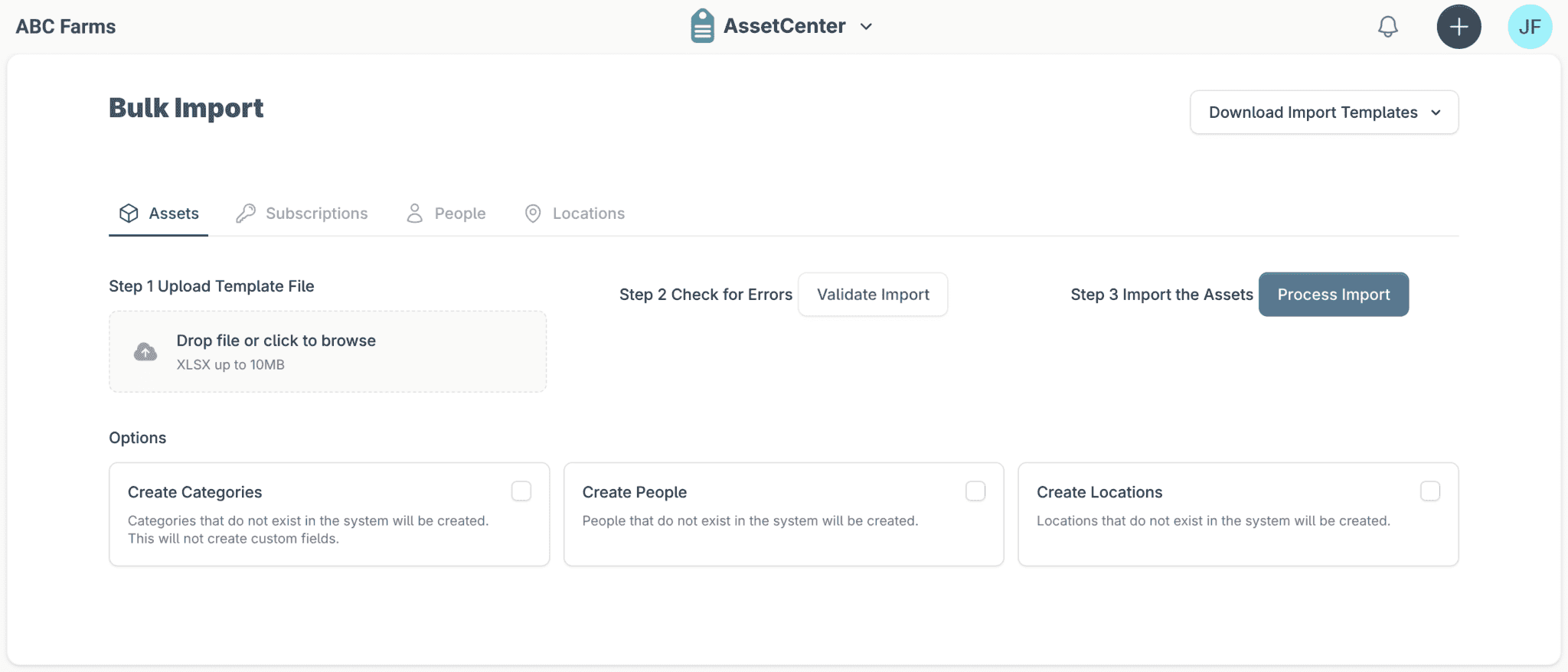Image resolution: width=1568 pixels, height=672 pixels.
Task: Expand the AssetCenter app switcher chevron
Action: (866, 27)
